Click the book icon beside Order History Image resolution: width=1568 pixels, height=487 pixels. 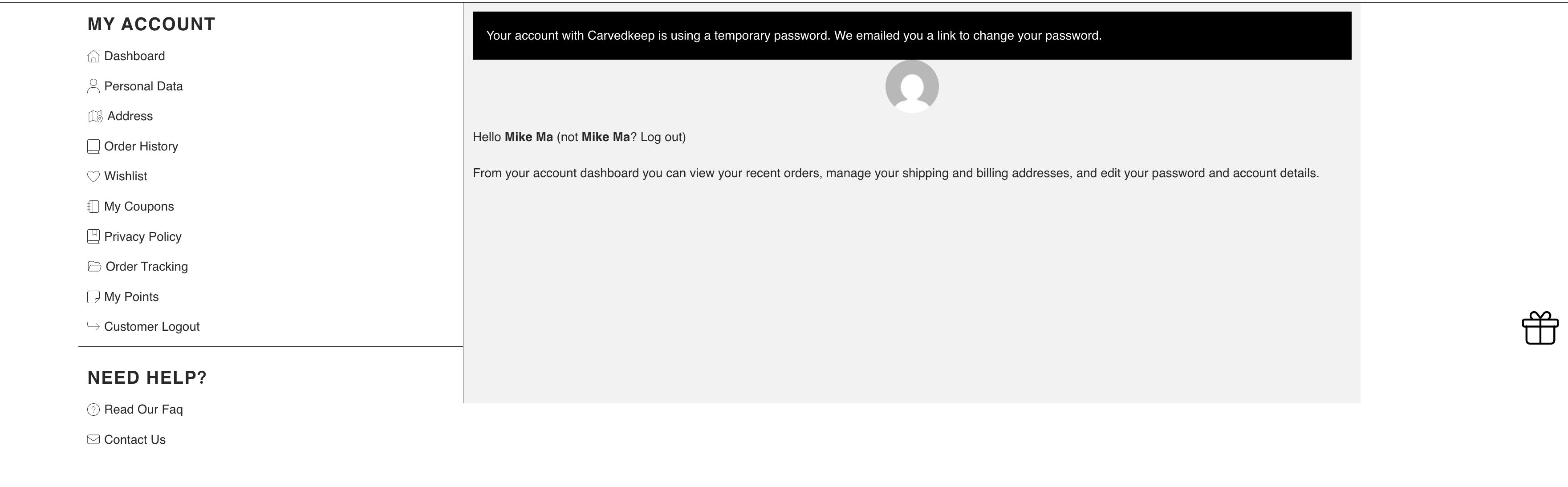[x=93, y=147]
